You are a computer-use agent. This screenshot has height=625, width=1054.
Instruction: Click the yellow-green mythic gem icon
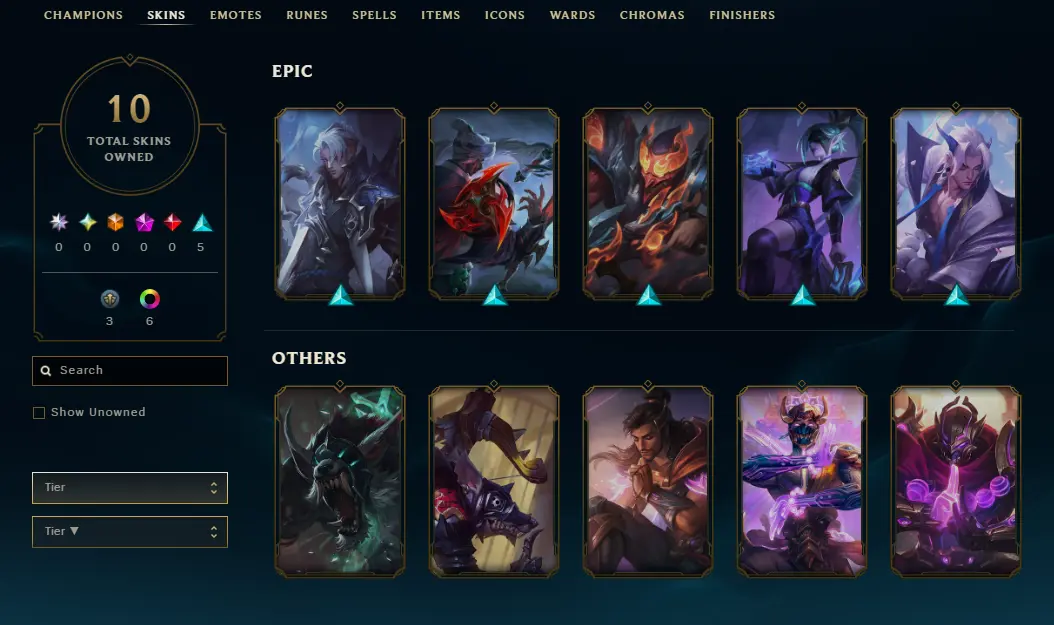(x=87, y=222)
